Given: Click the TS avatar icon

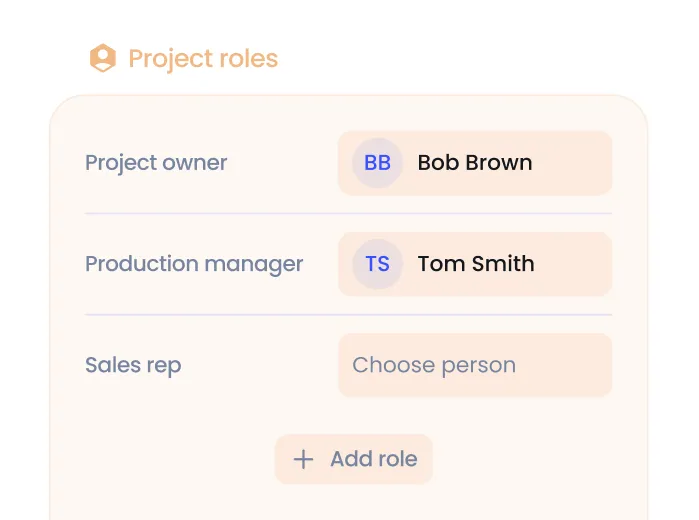Looking at the screenshot, I should click(377, 264).
